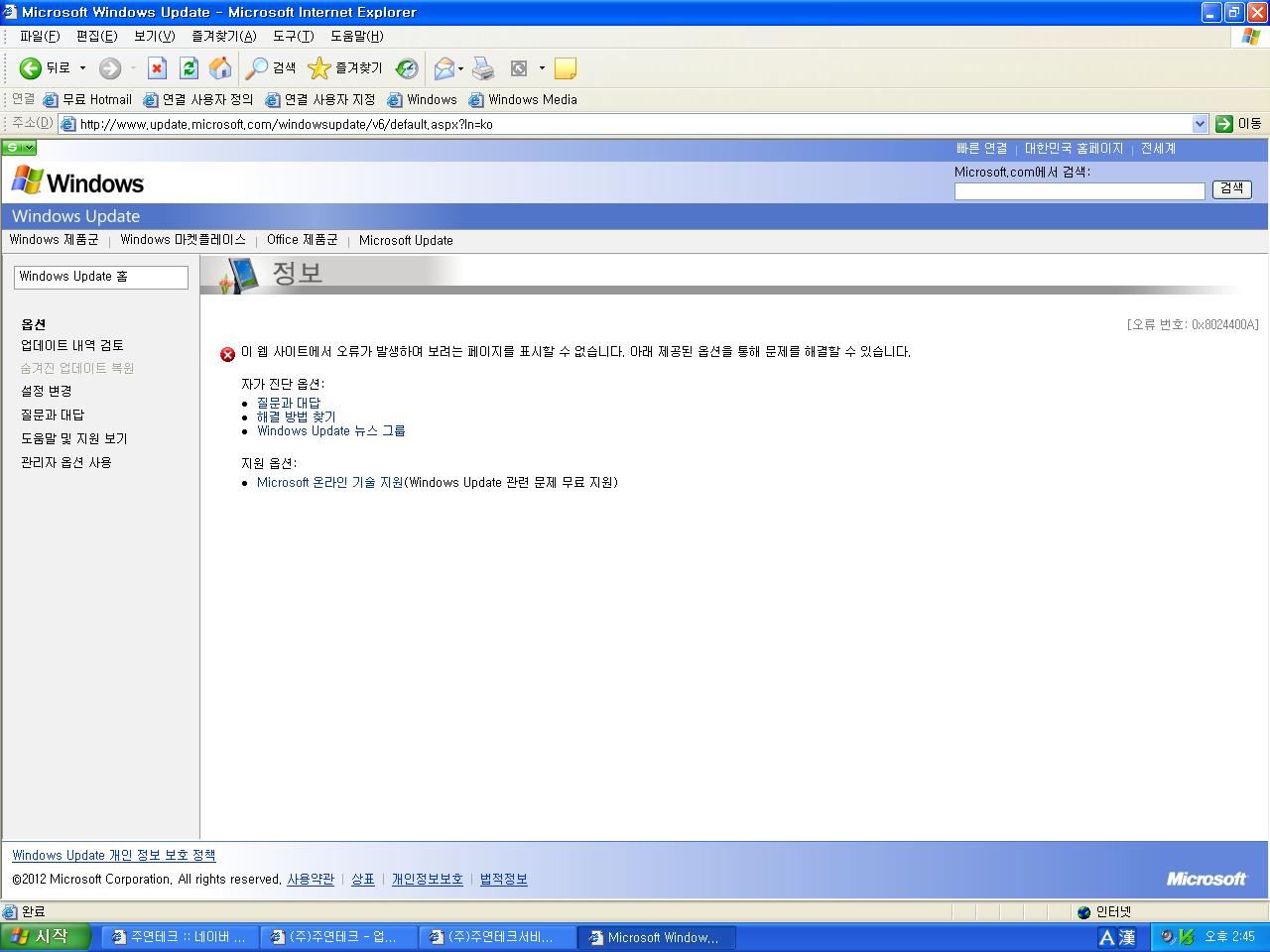Open Search pane with magnifier icon
The width and height of the screenshot is (1270, 952).
(x=271, y=68)
